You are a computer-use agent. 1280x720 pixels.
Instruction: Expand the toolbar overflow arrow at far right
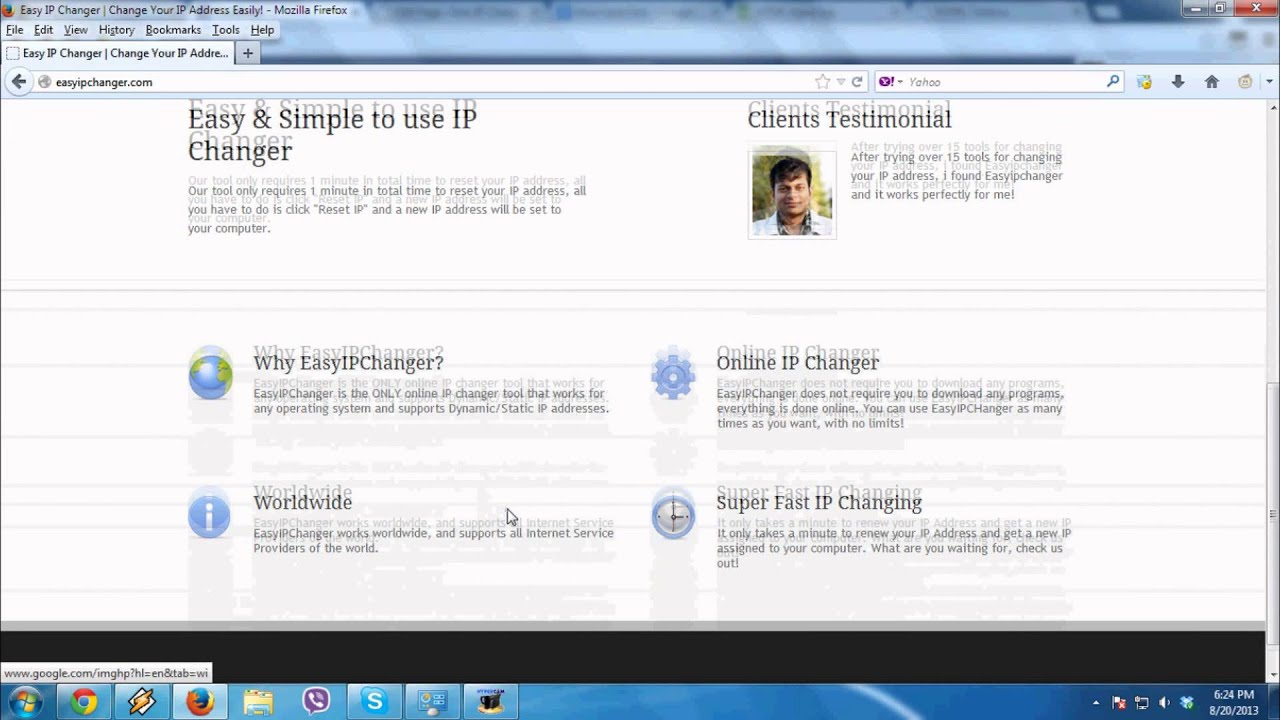1269,82
